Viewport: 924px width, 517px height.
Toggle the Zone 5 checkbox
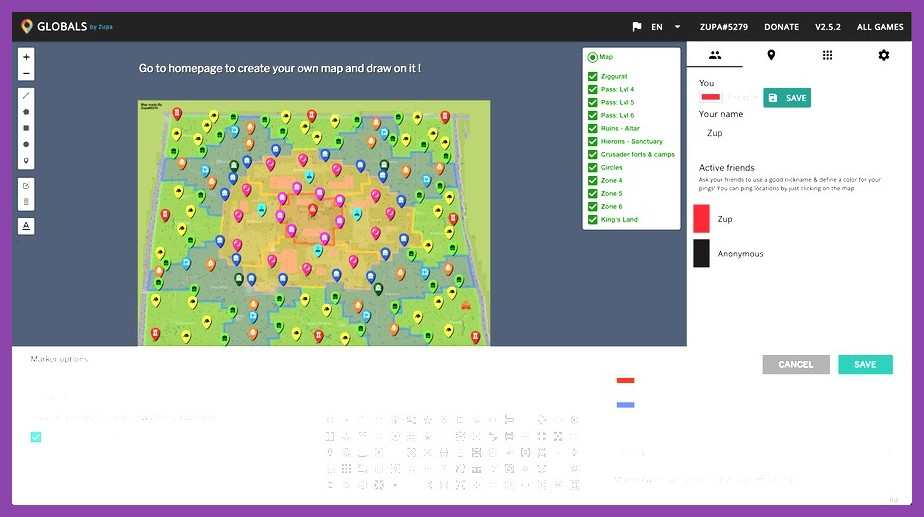[x=593, y=193]
